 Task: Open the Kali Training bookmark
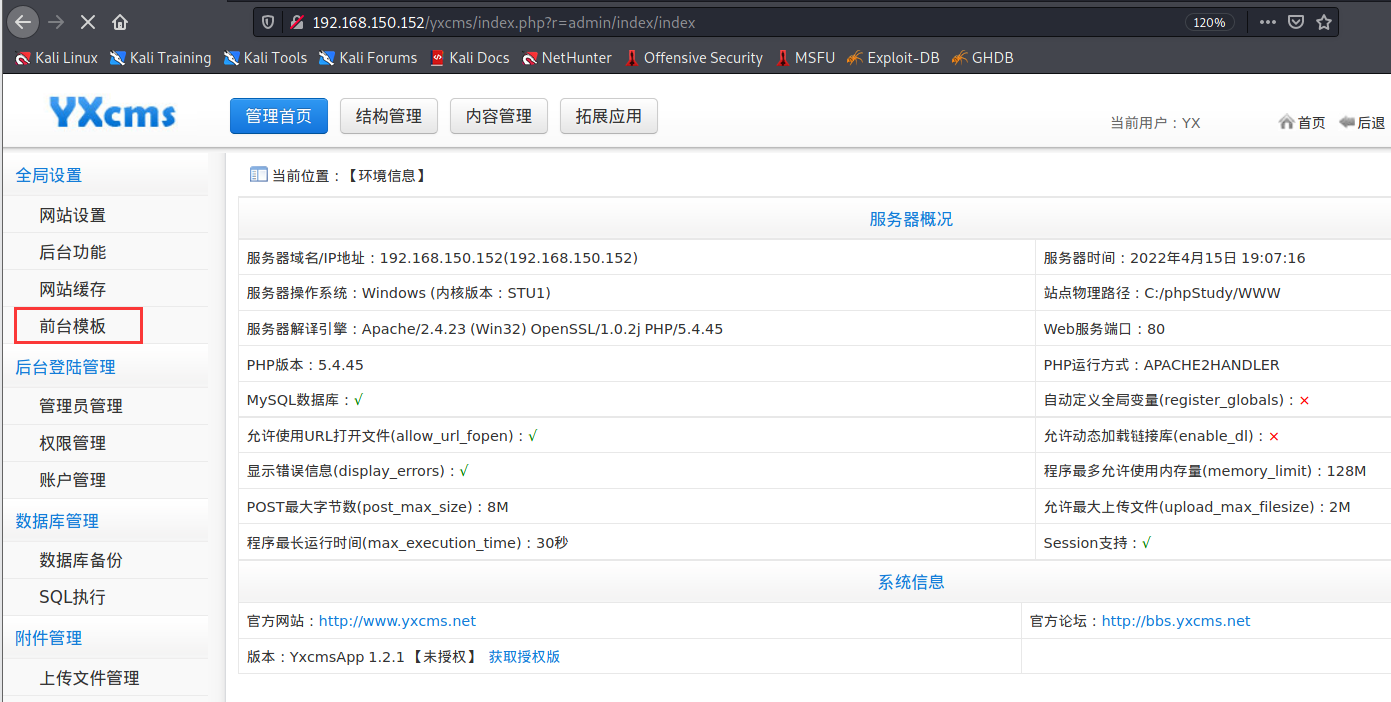click(x=160, y=58)
